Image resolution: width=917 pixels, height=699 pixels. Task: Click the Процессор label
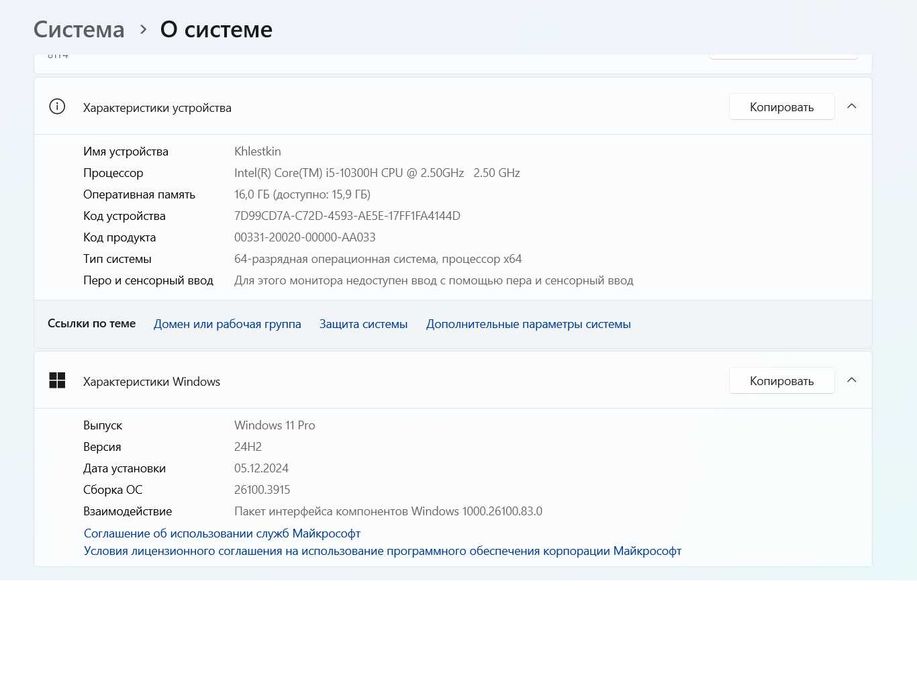pos(113,173)
